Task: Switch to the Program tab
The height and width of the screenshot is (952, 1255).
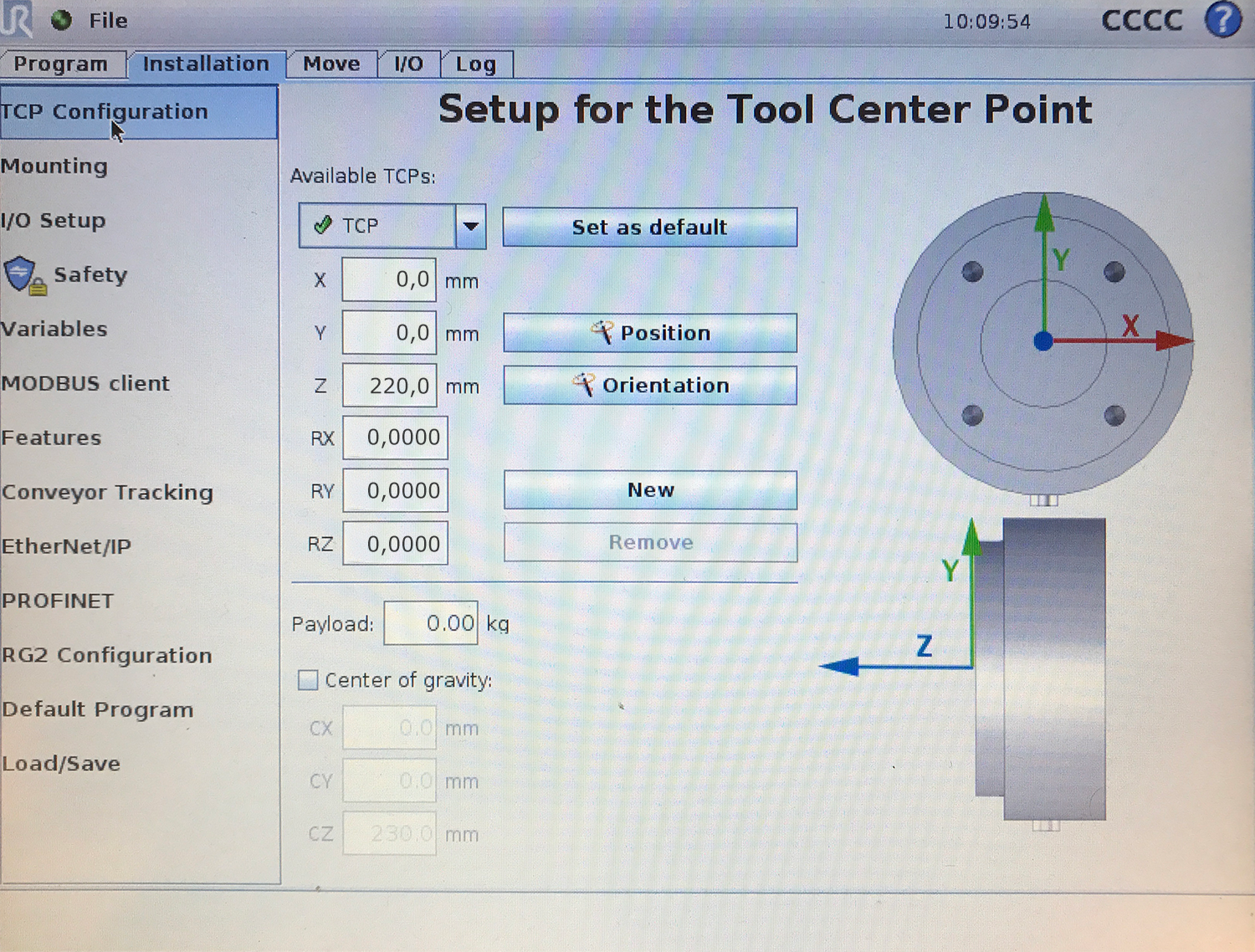Action: tap(63, 64)
